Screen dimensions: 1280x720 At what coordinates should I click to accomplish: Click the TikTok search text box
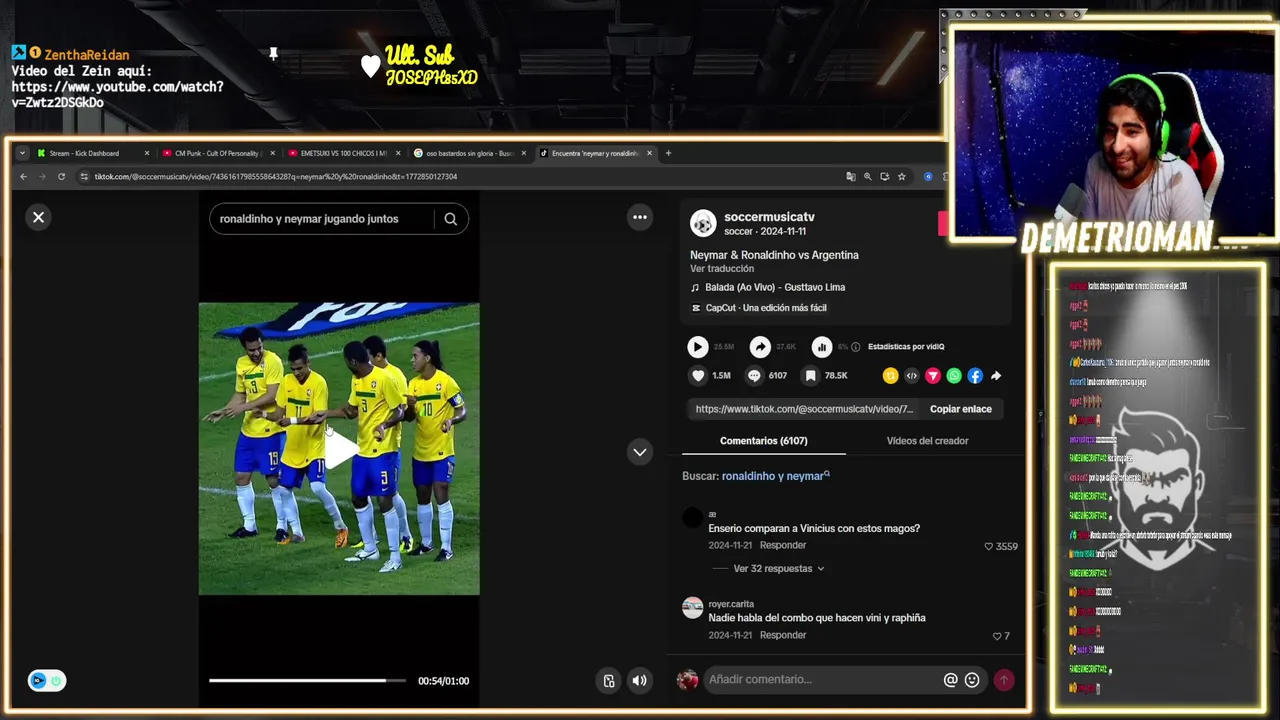click(322, 219)
